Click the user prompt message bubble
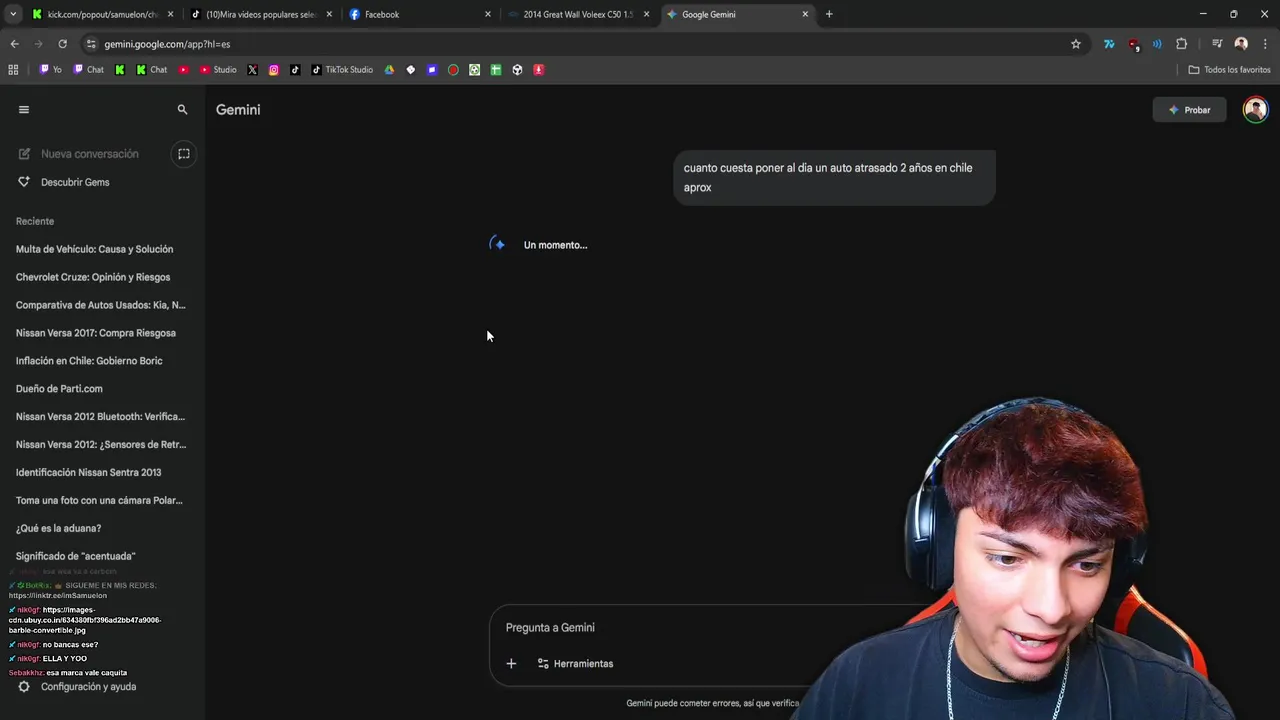This screenshot has width=1280, height=720. click(x=834, y=178)
